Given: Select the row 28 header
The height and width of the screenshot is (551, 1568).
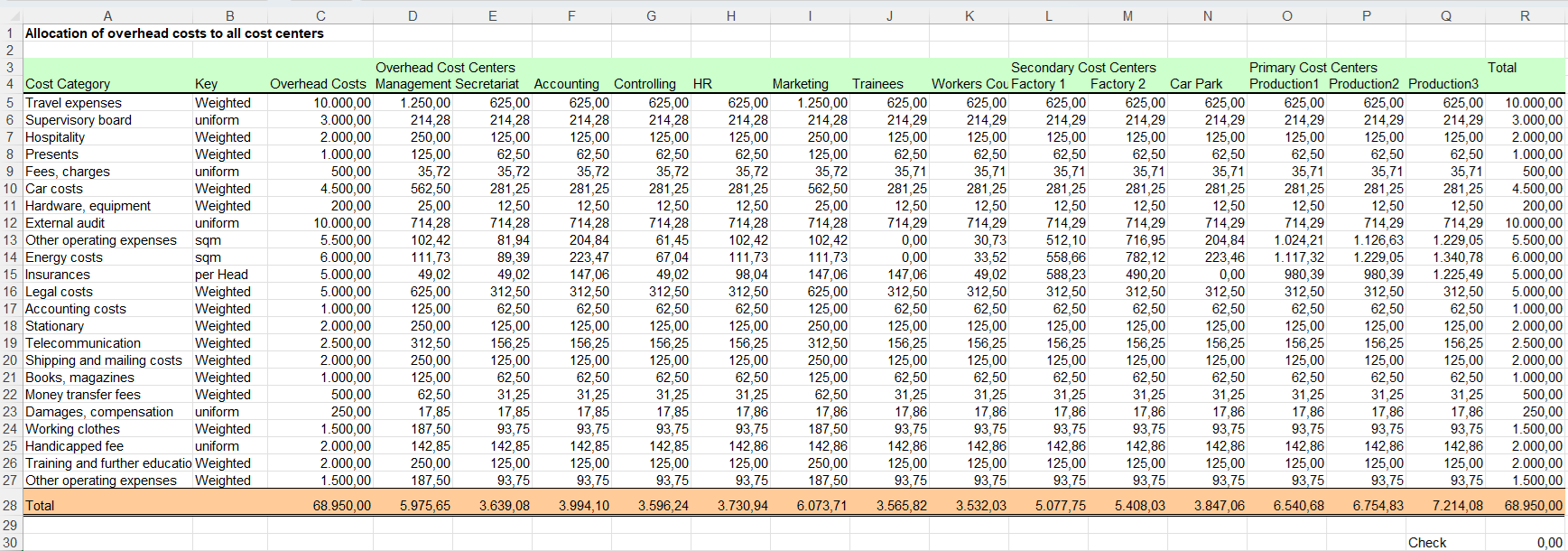Looking at the screenshot, I should pyautogui.click(x=10, y=506).
